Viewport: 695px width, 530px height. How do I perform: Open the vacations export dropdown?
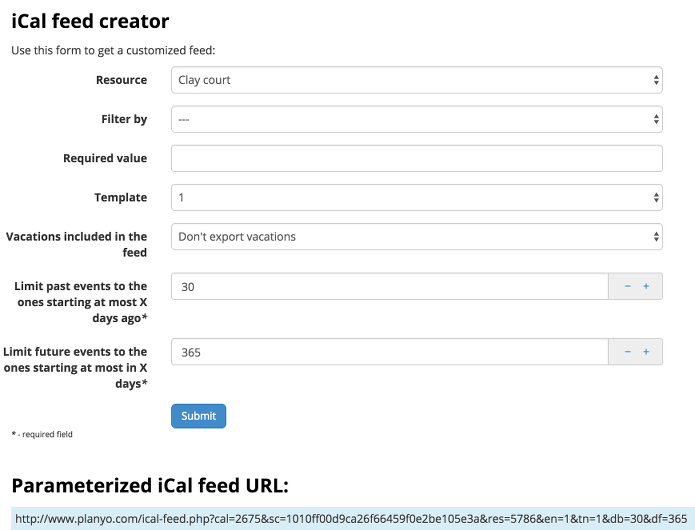(x=416, y=237)
